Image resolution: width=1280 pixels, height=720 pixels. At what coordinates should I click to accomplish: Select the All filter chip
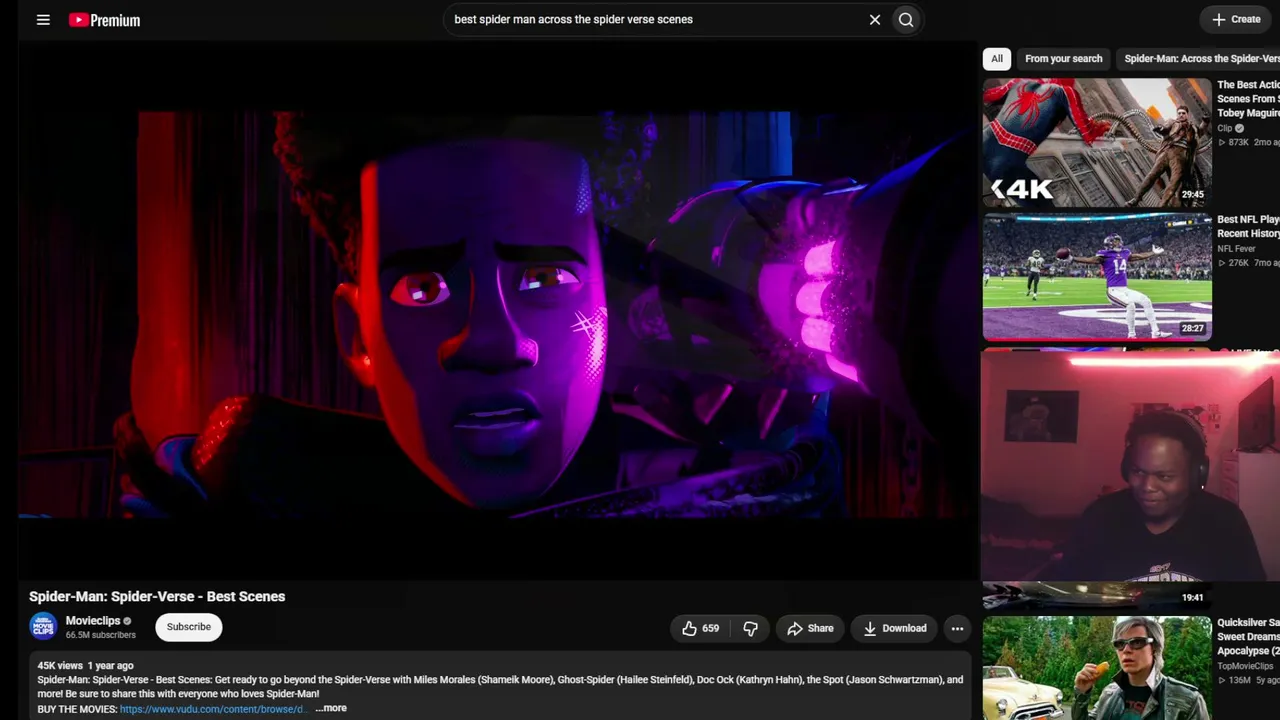(x=997, y=59)
